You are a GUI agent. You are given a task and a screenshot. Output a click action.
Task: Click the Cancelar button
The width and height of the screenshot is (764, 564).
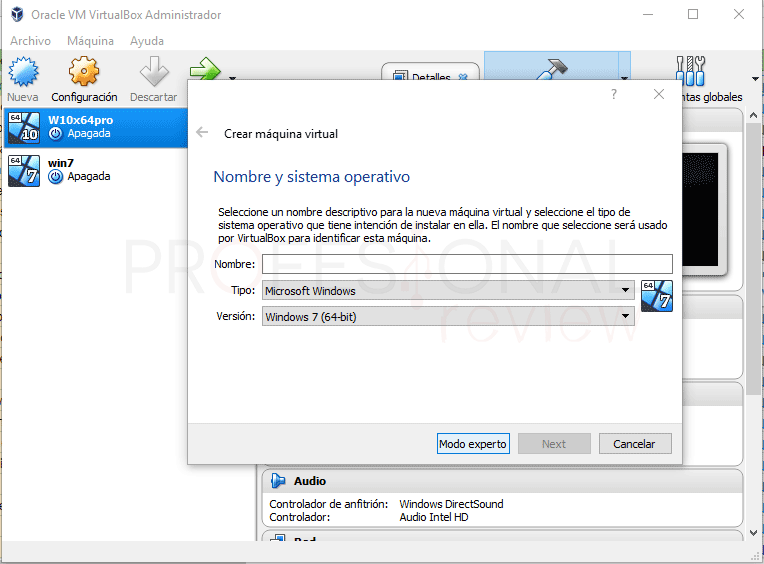tap(635, 444)
